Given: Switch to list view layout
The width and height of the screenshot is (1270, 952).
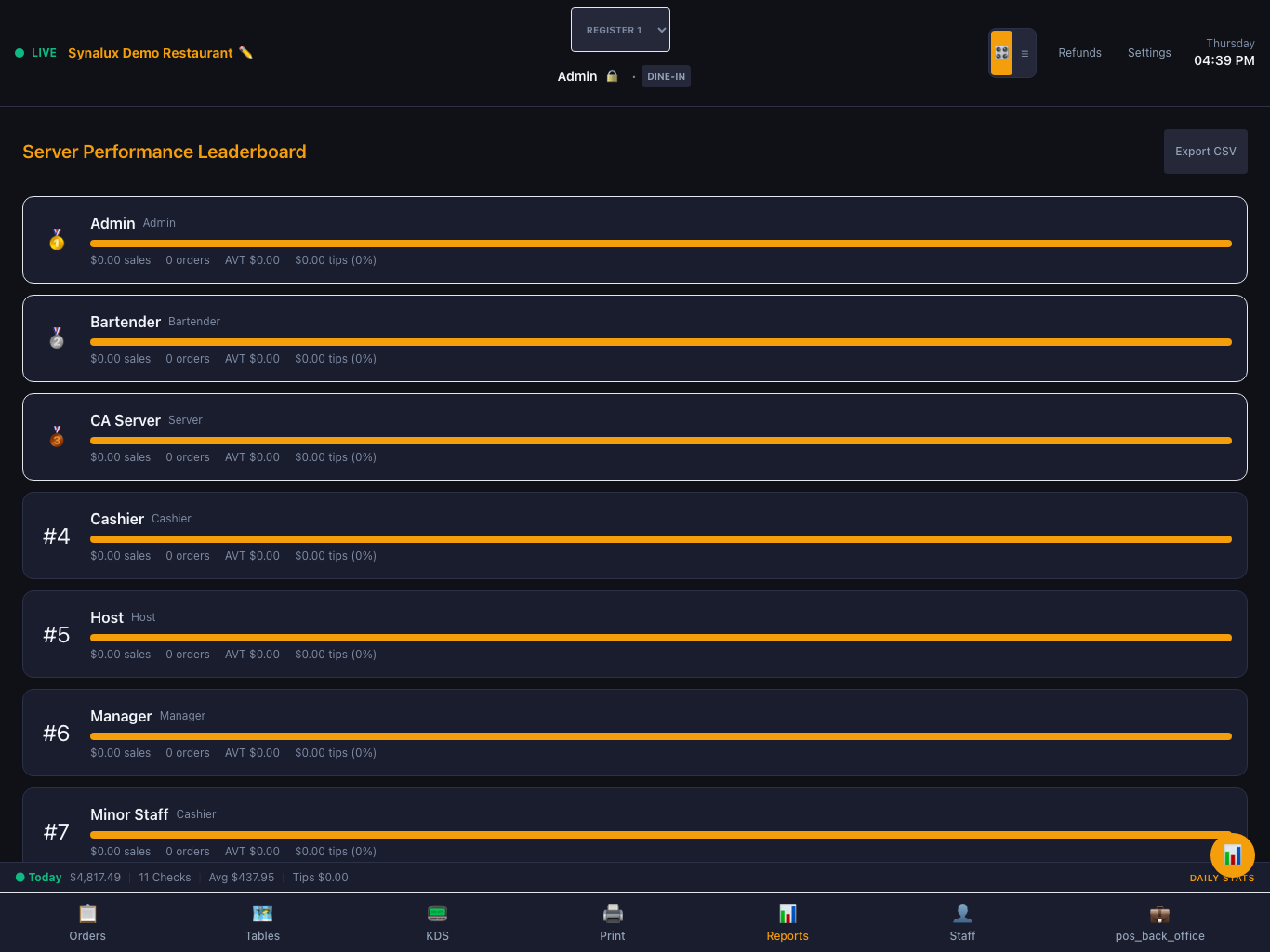Looking at the screenshot, I should click(x=1025, y=53).
